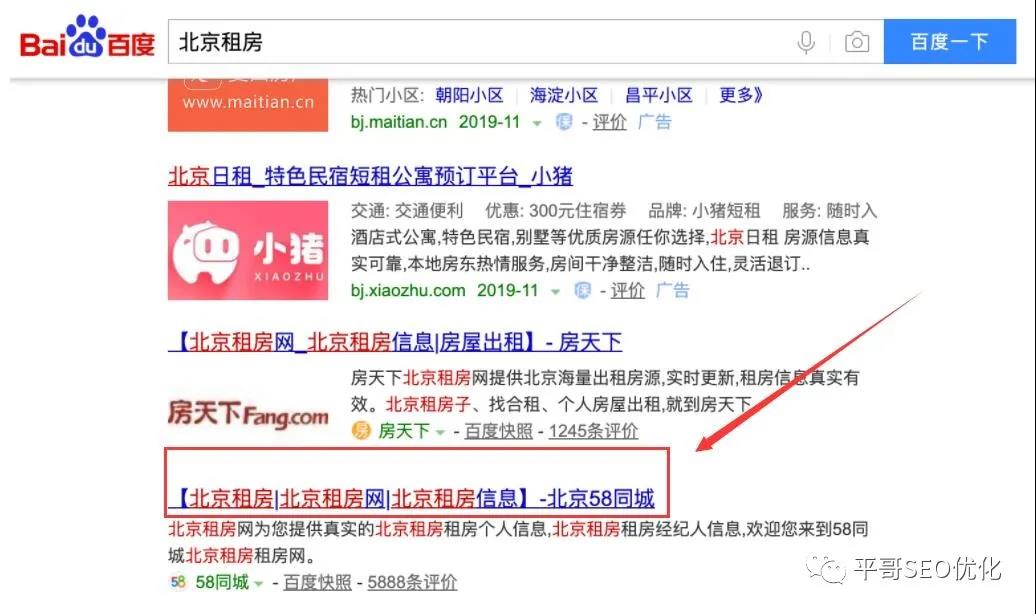The image size is (1036, 614).
Task: Expand dropdown arrow beside 房天下 source
Action: coord(440,432)
